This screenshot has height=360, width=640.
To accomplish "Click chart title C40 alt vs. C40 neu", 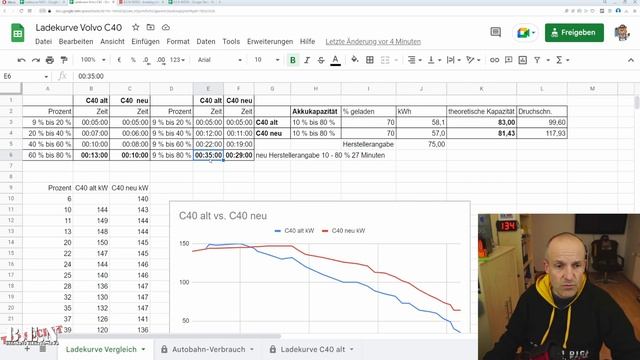I will (x=223, y=216).
